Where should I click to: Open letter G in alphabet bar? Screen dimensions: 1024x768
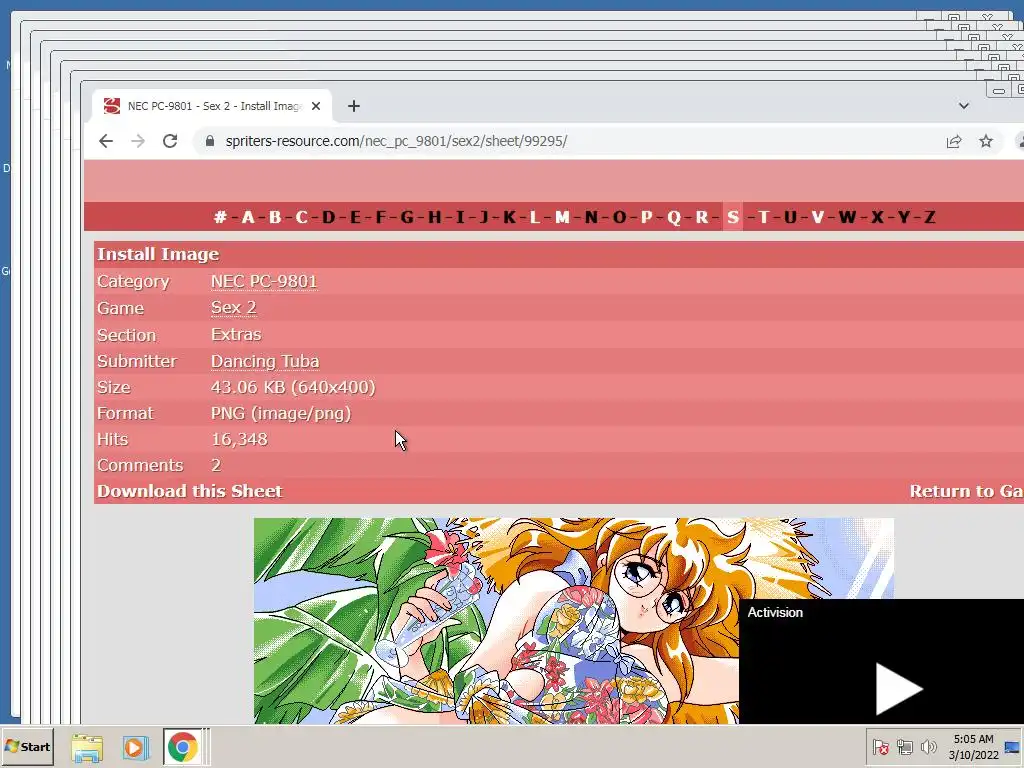[407, 217]
